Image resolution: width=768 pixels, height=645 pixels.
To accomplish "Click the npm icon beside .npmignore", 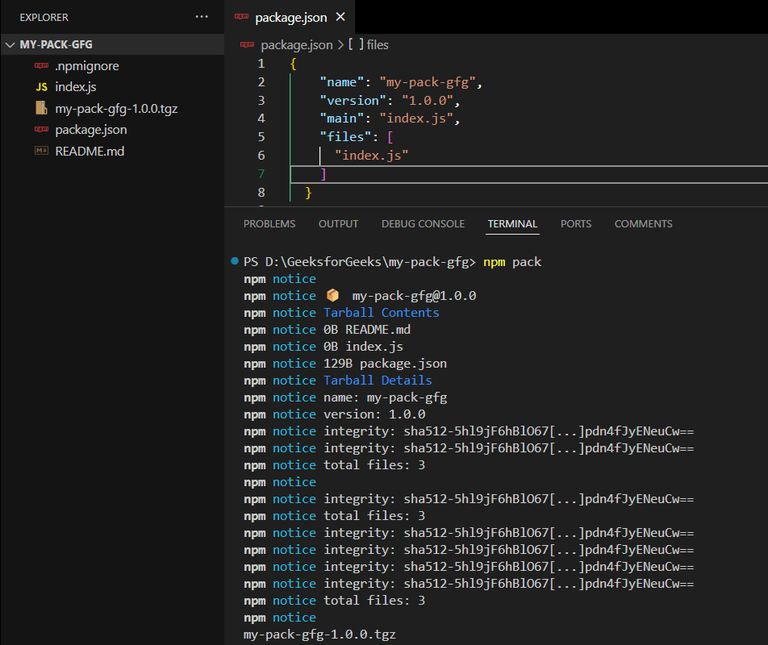I will (x=41, y=66).
